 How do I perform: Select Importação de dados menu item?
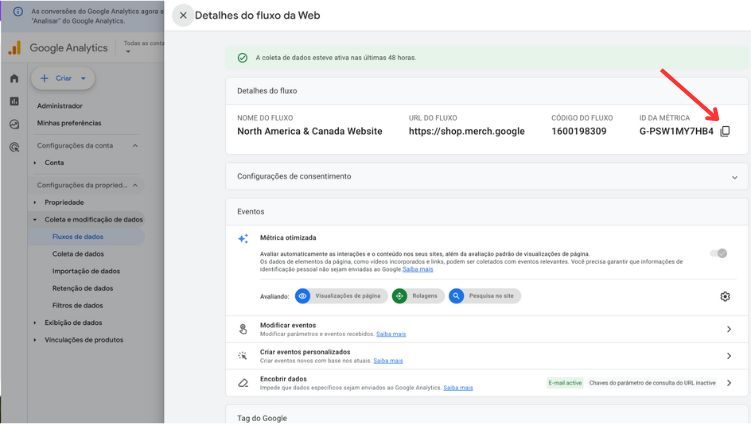(86, 271)
